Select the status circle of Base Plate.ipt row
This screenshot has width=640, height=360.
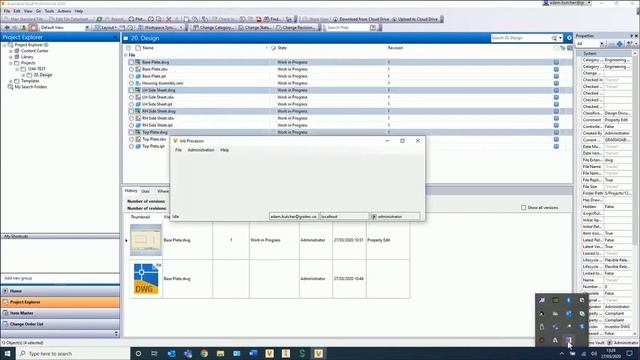click(x=131, y=76)
